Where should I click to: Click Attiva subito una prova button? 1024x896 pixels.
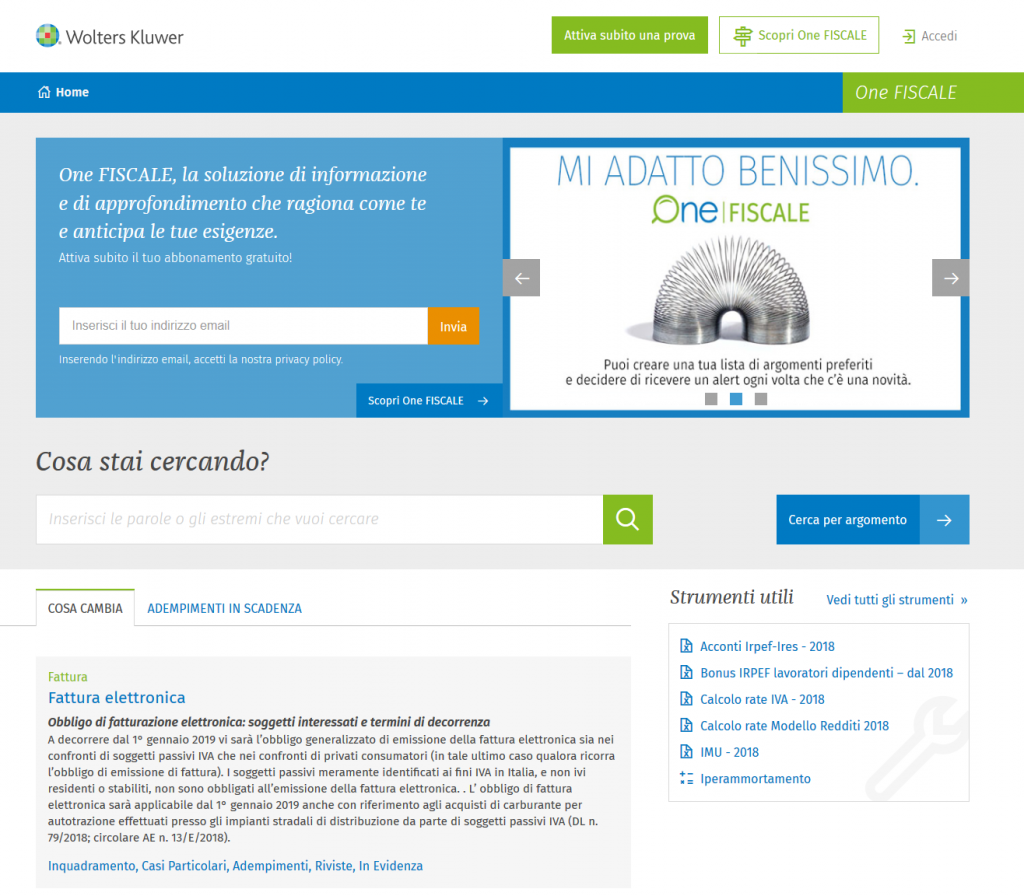(x=630, y=35)
